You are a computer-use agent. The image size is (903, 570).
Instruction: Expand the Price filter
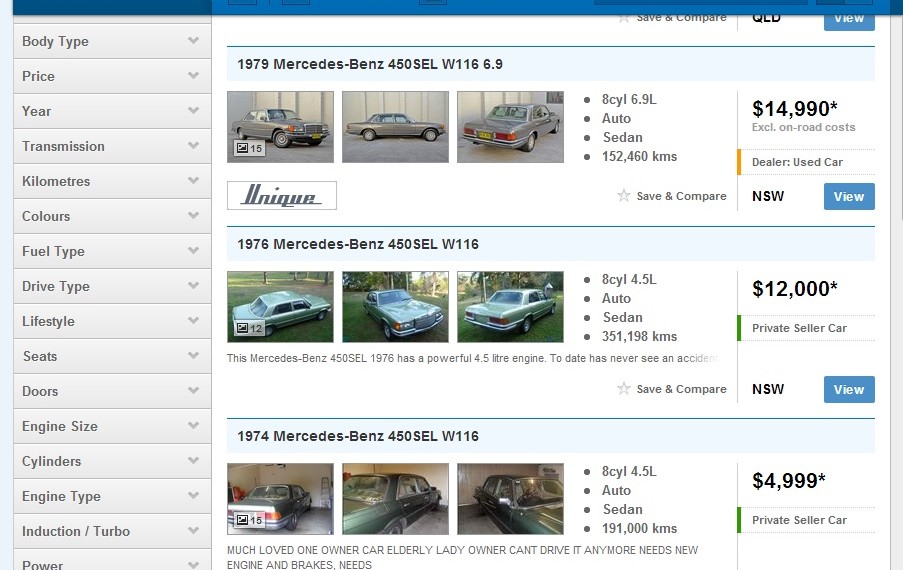[112, 76]
